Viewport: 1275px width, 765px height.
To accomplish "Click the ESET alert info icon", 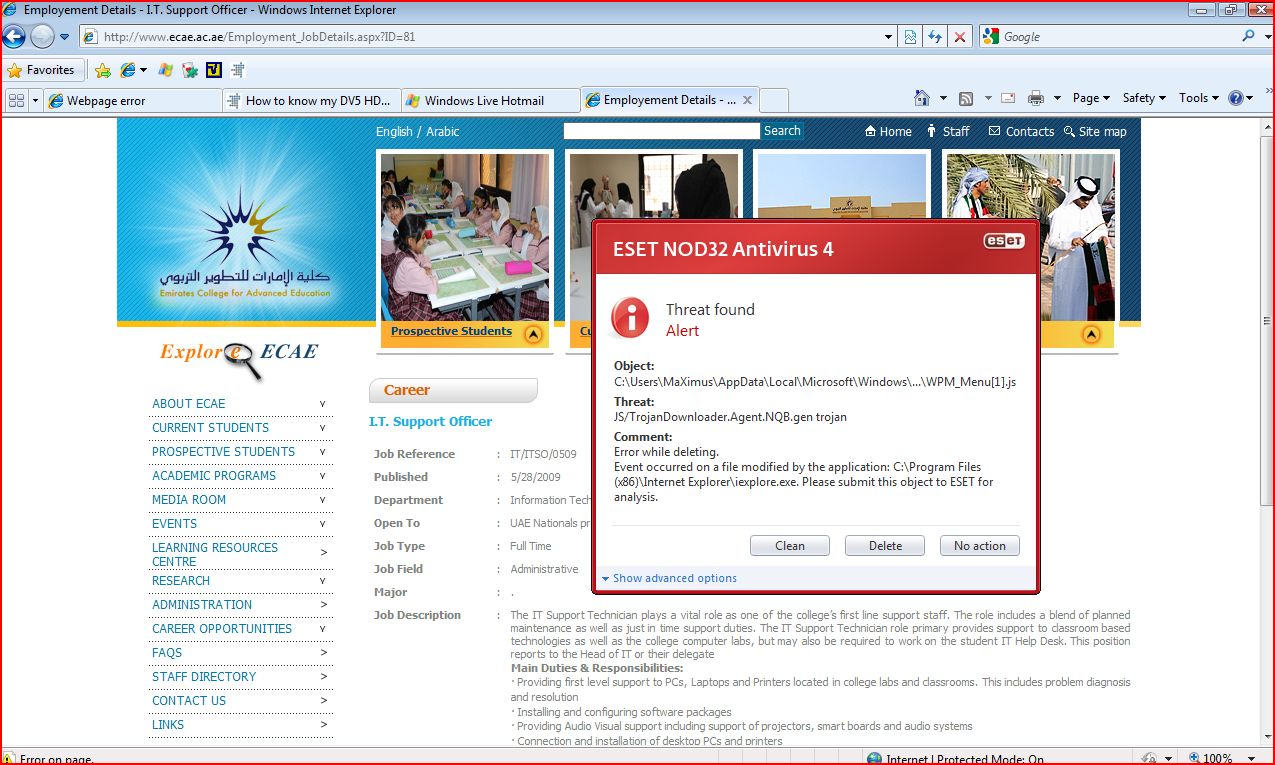I will (x=631, y=317).
